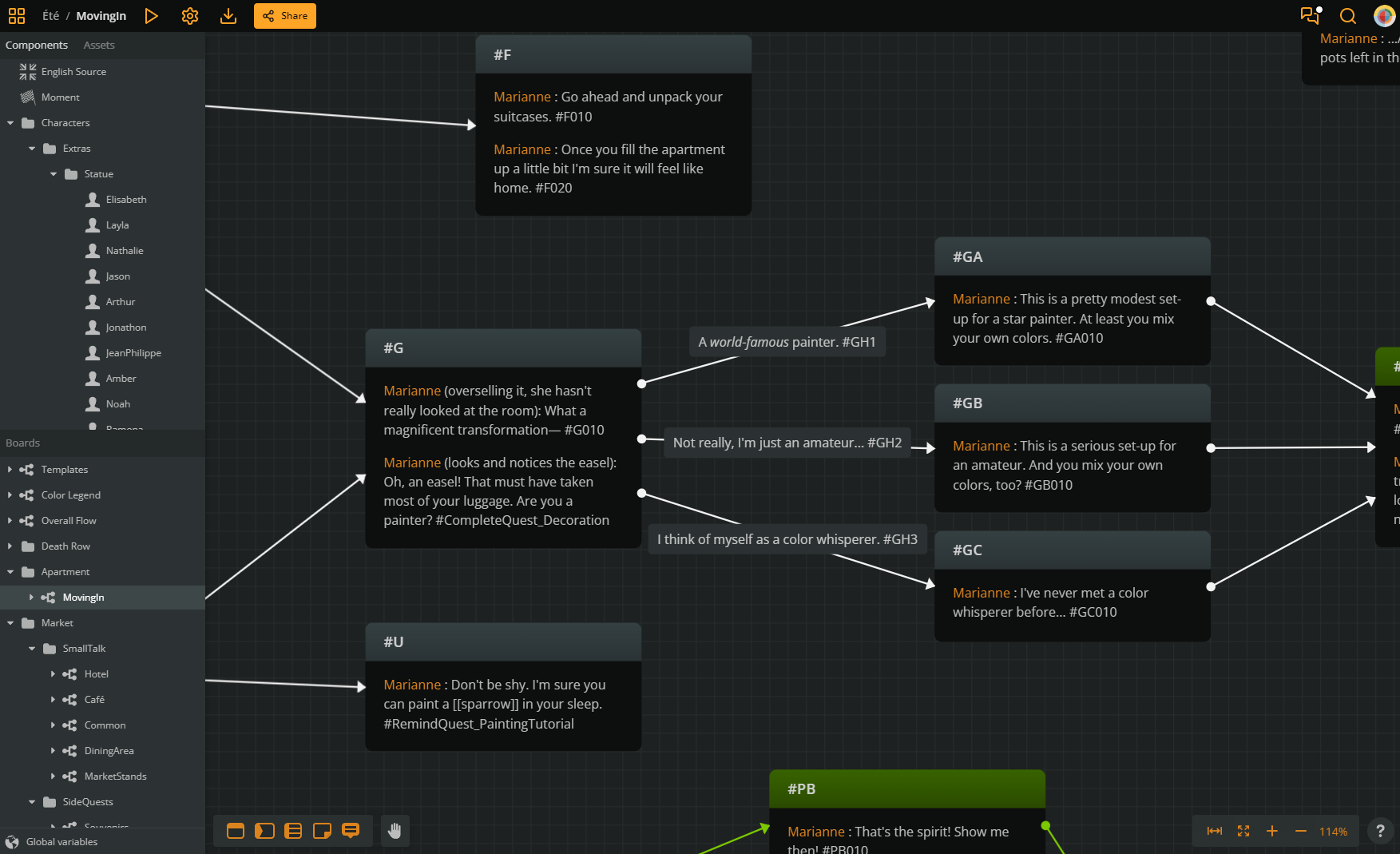Image resolution: width=1400 pixels, height=854 pixels.
Task: Click the 'Not really, I'm just an amateur' label
Action: pos(787,443)
